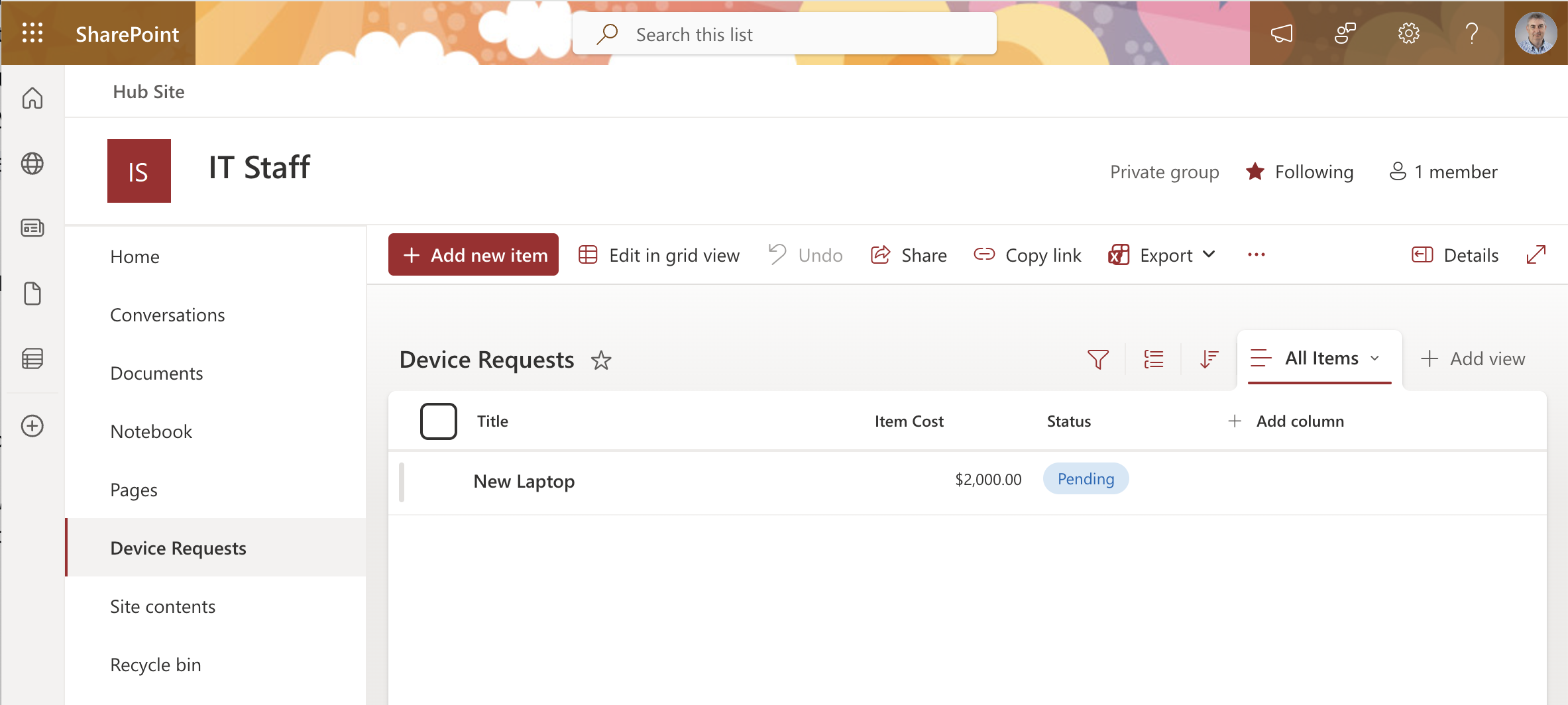Viewport: 1568px width, 705px height.
Task: Open the news icon in left rail
Action: point(32,228)
